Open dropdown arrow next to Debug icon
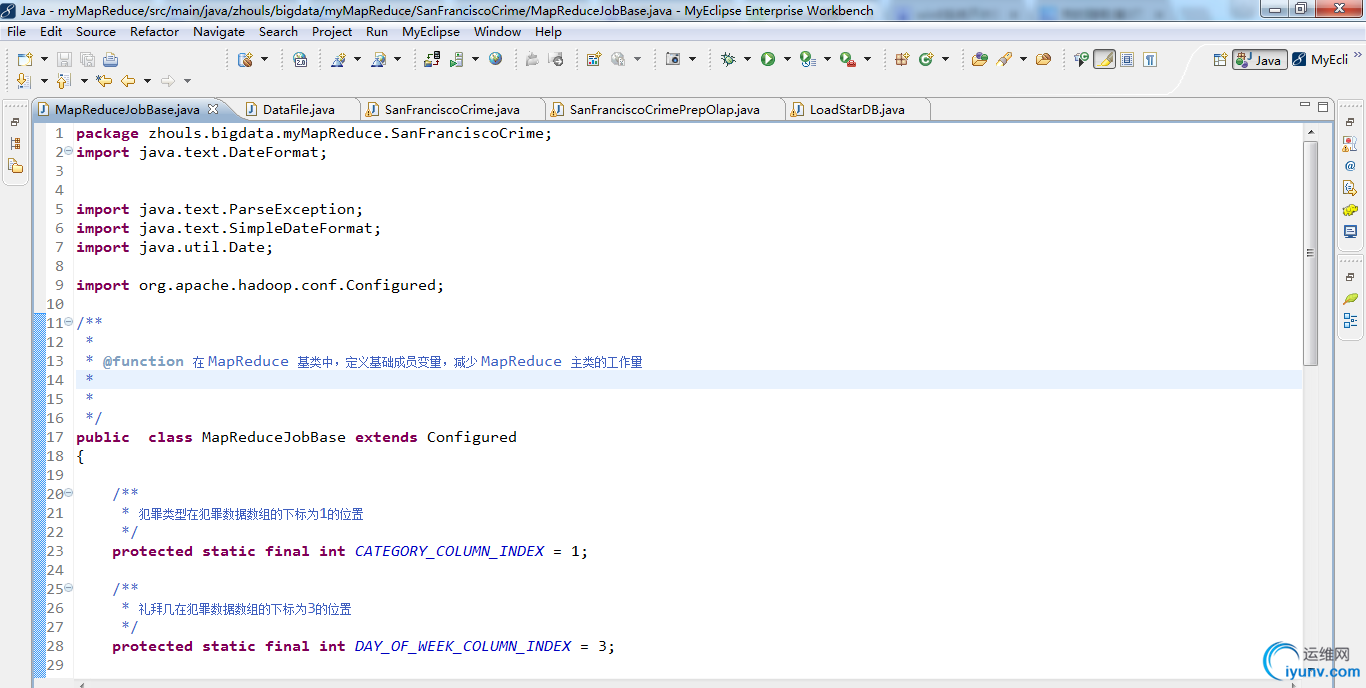 click(747, 60)
